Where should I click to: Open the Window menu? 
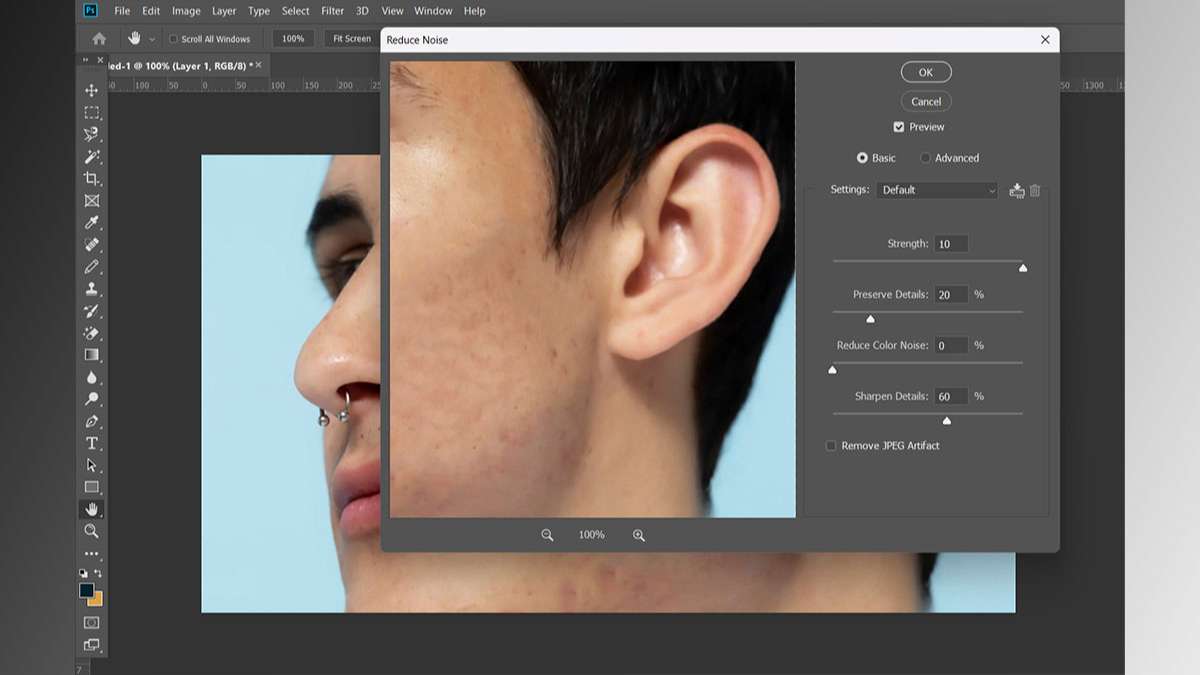(x=433, y=11)
